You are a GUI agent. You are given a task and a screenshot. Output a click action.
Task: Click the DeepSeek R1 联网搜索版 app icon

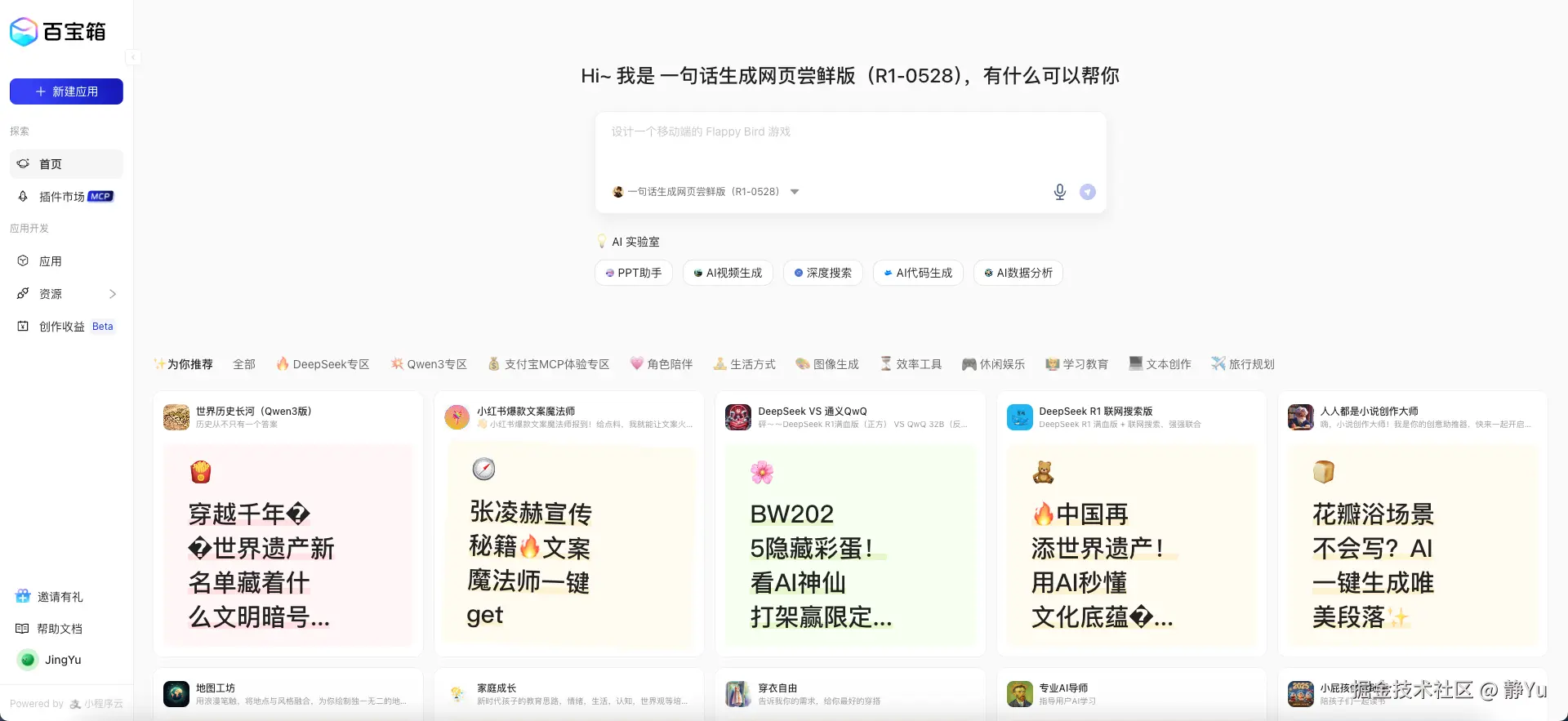coord(1020,417)
